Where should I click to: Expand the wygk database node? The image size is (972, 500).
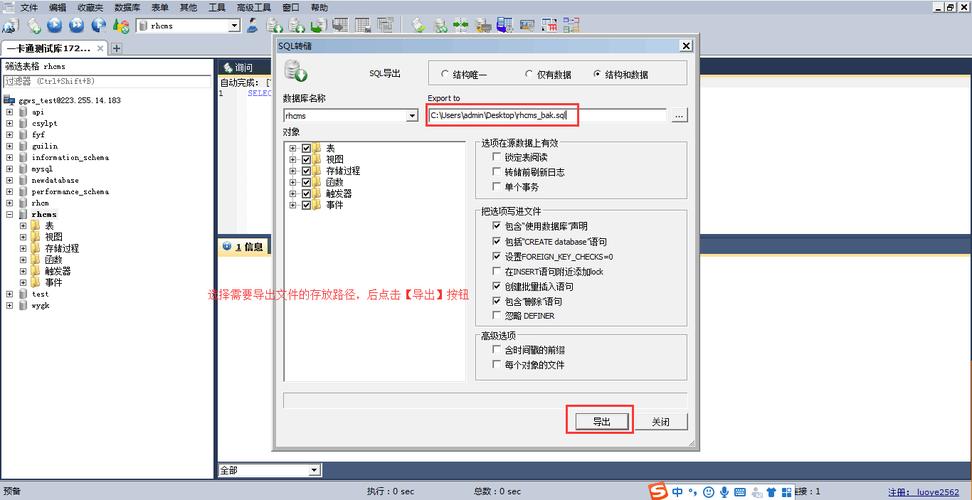[10, 305]
